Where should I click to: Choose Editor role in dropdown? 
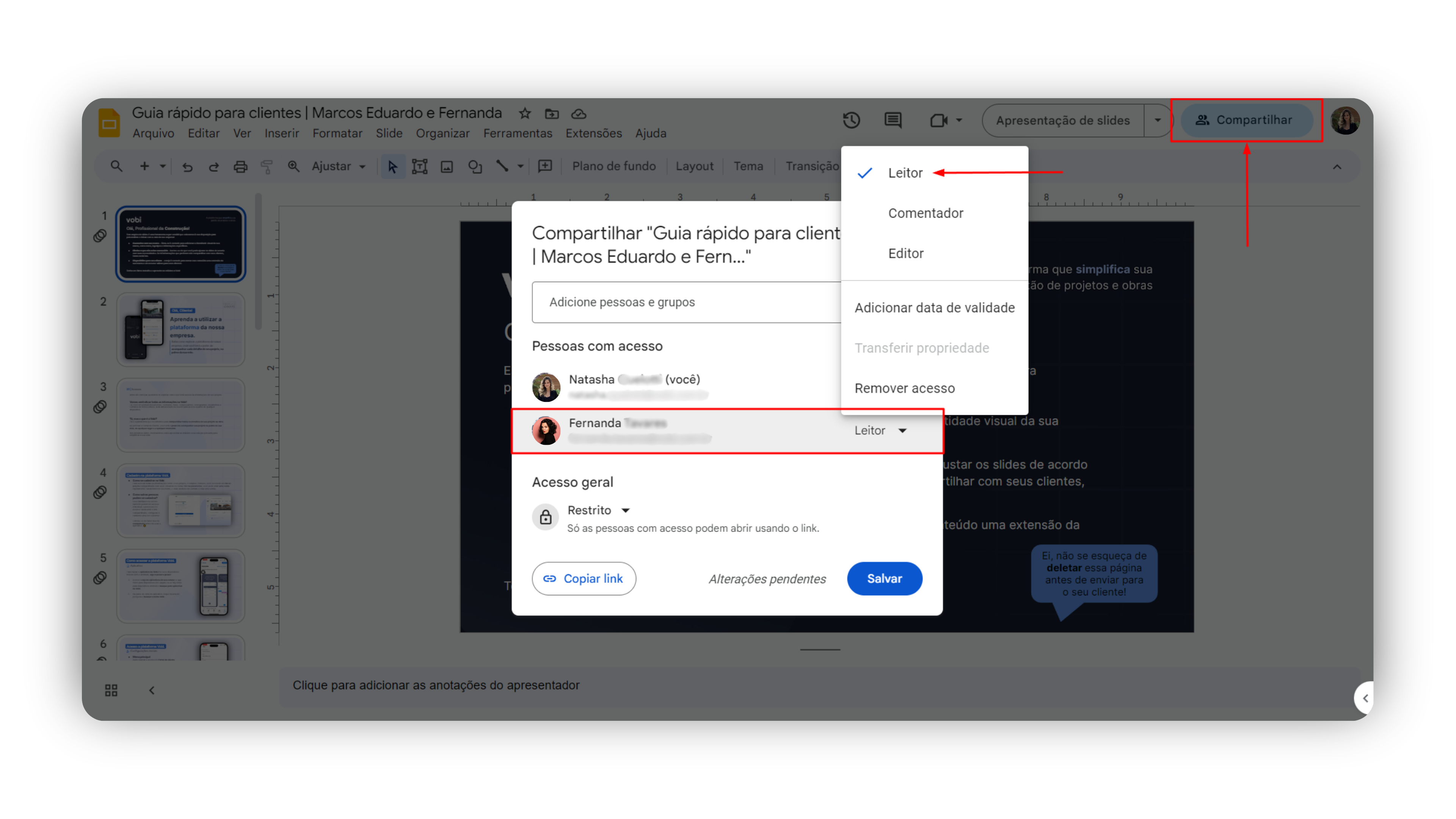(x=905, y=253)
